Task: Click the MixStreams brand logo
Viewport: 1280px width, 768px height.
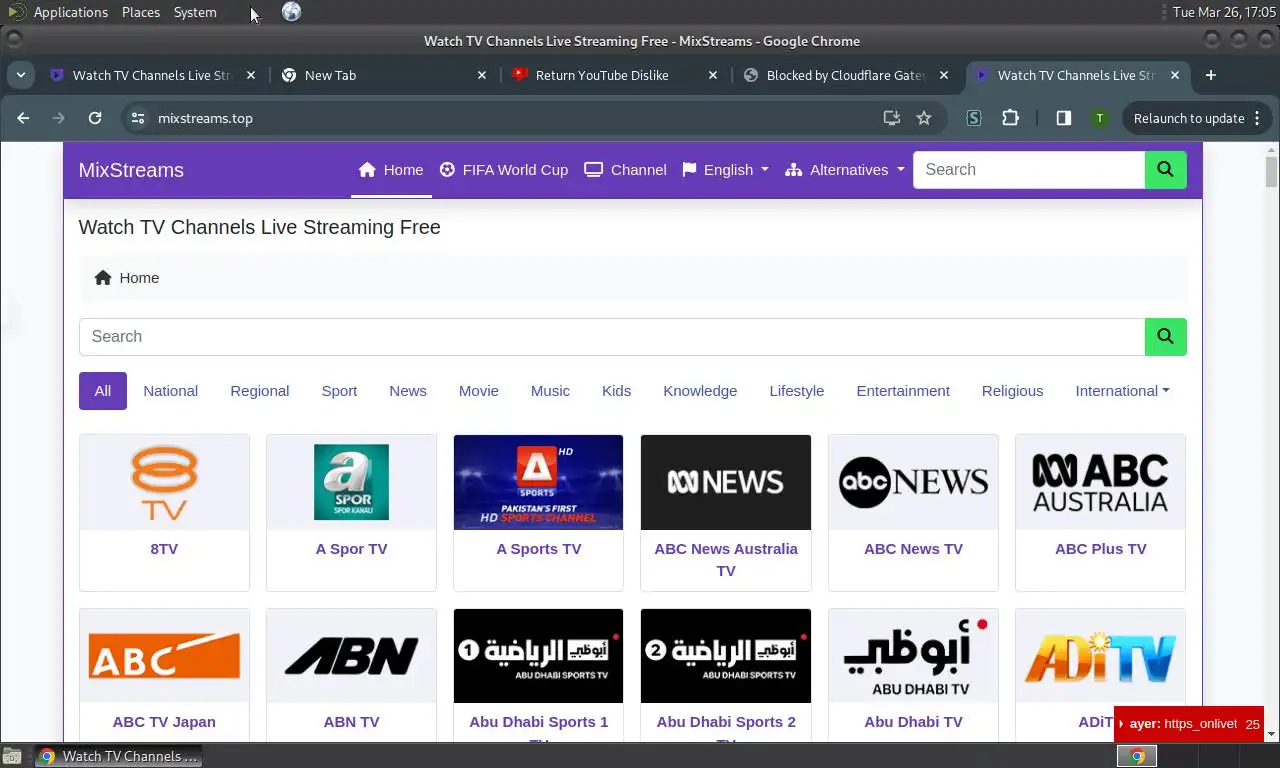Action: pos(131,170)
